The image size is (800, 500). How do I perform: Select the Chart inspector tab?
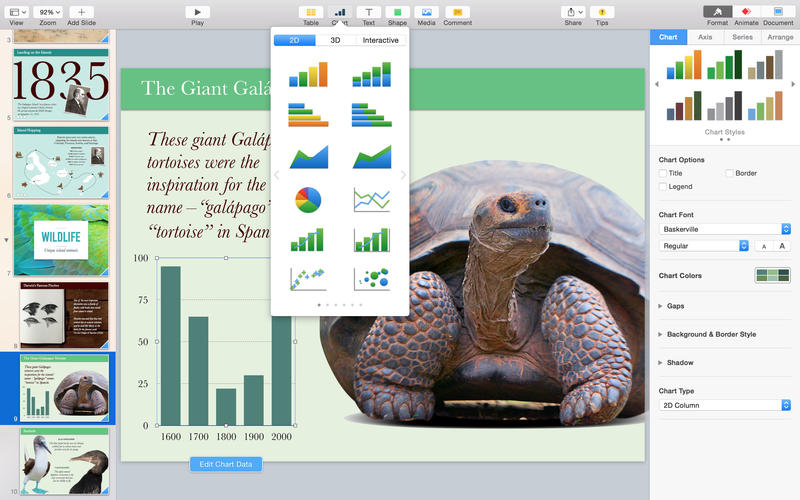(x=668, y=37)
